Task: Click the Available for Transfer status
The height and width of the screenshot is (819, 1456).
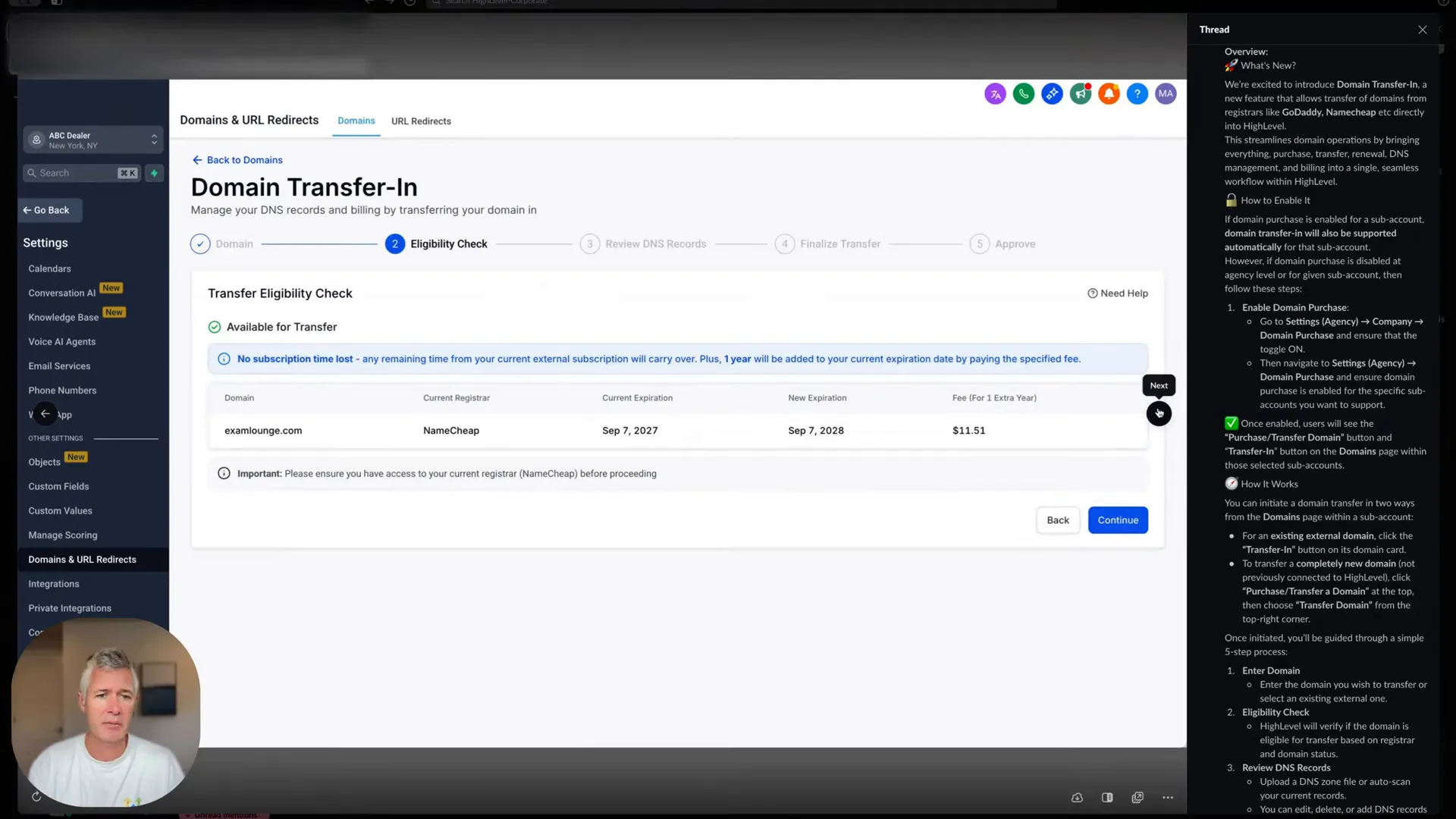Action: tap(272, 327)
